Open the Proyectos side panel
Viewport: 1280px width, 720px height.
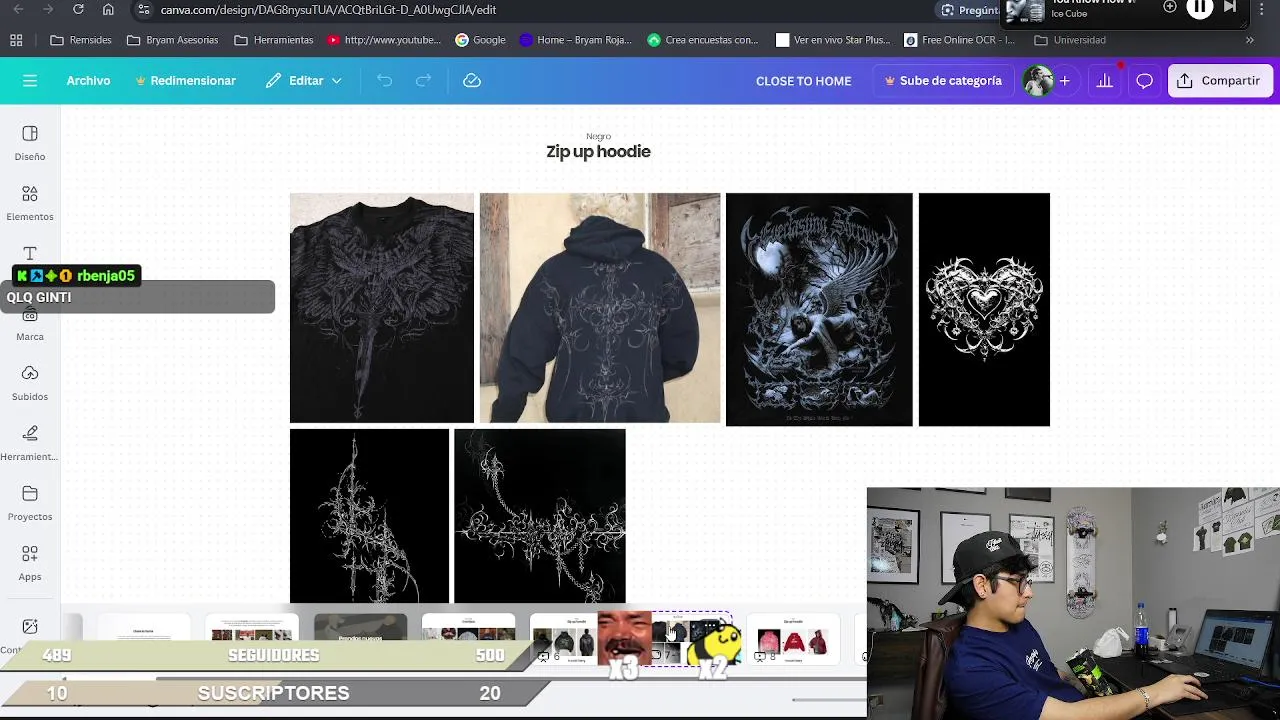click(30, 503)
